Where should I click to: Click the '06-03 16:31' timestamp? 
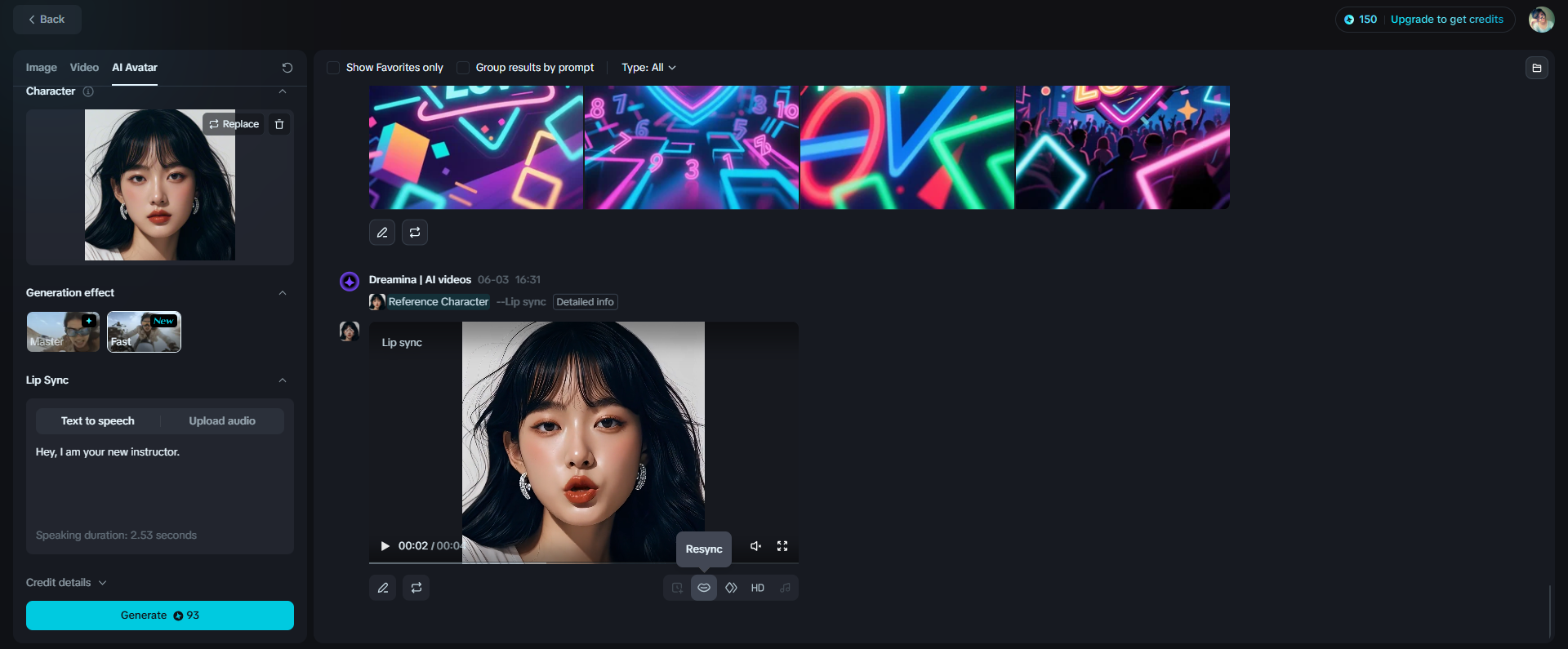point(509,280)
